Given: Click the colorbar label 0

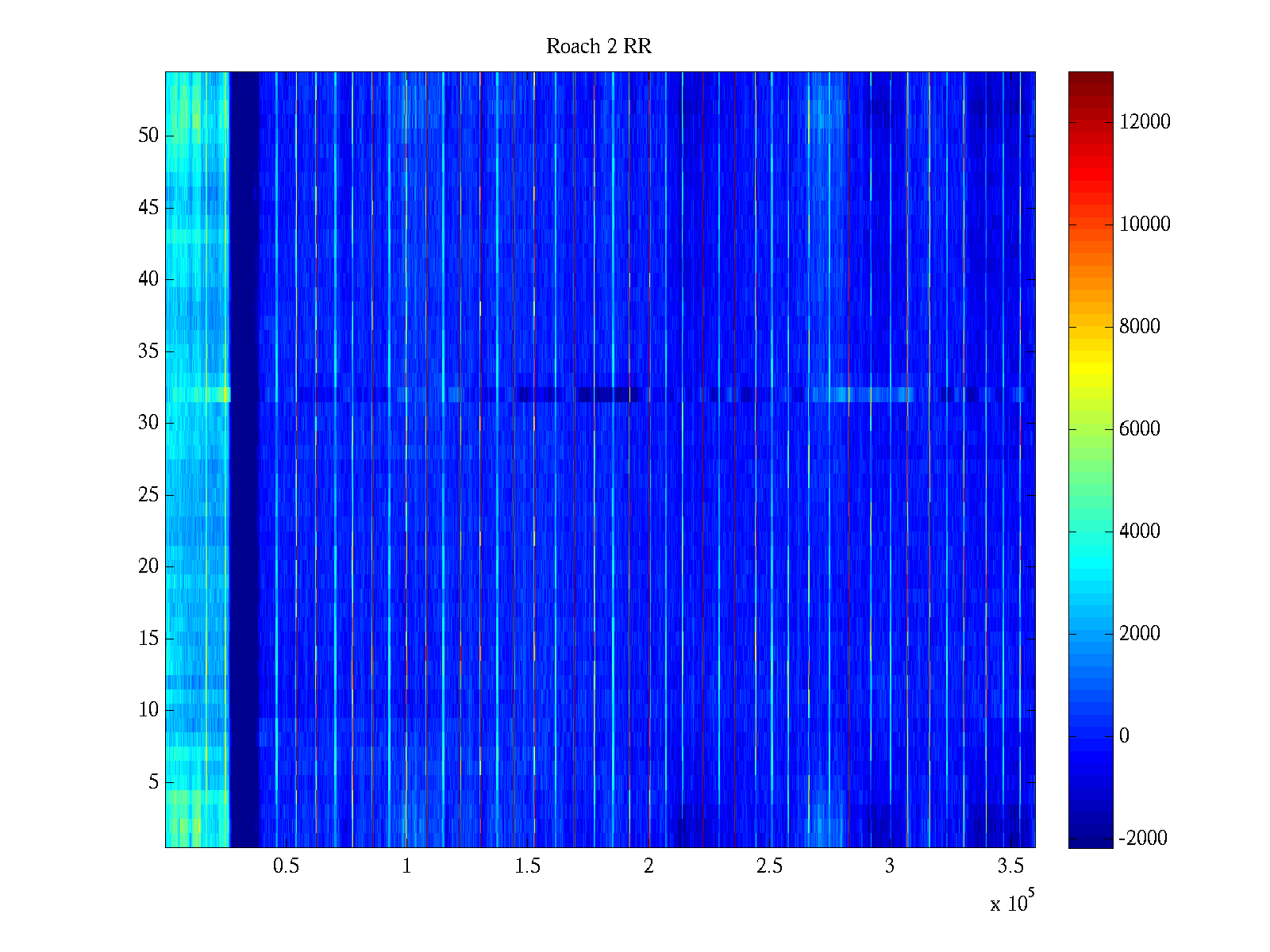Looking at the screenshot, I should click(x=1124, y=736).
